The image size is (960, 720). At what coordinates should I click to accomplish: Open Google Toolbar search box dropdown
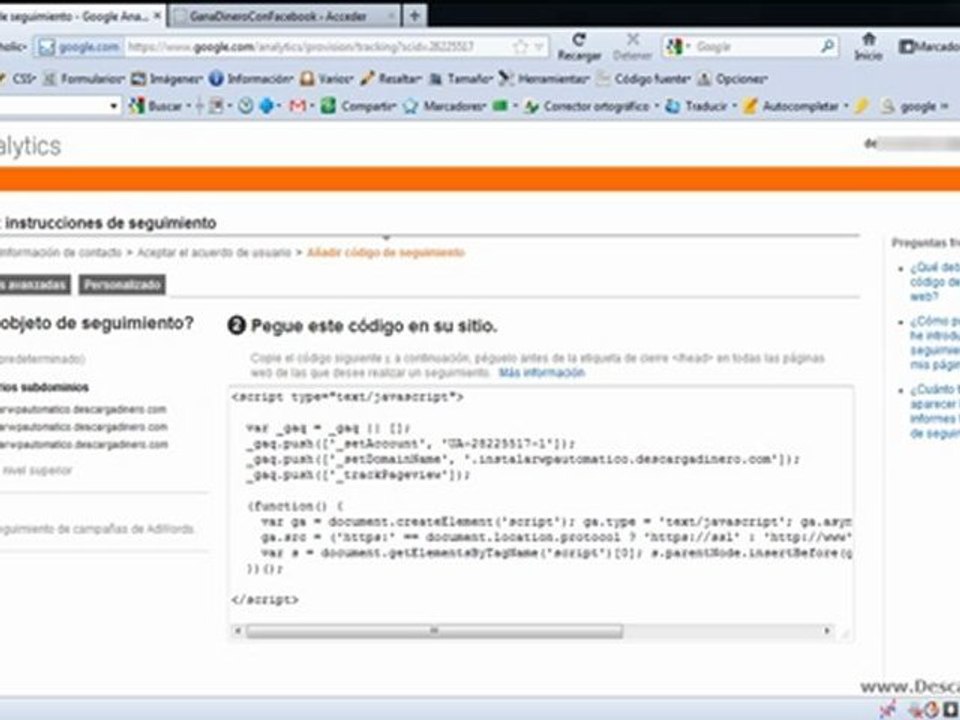(114, 106)
